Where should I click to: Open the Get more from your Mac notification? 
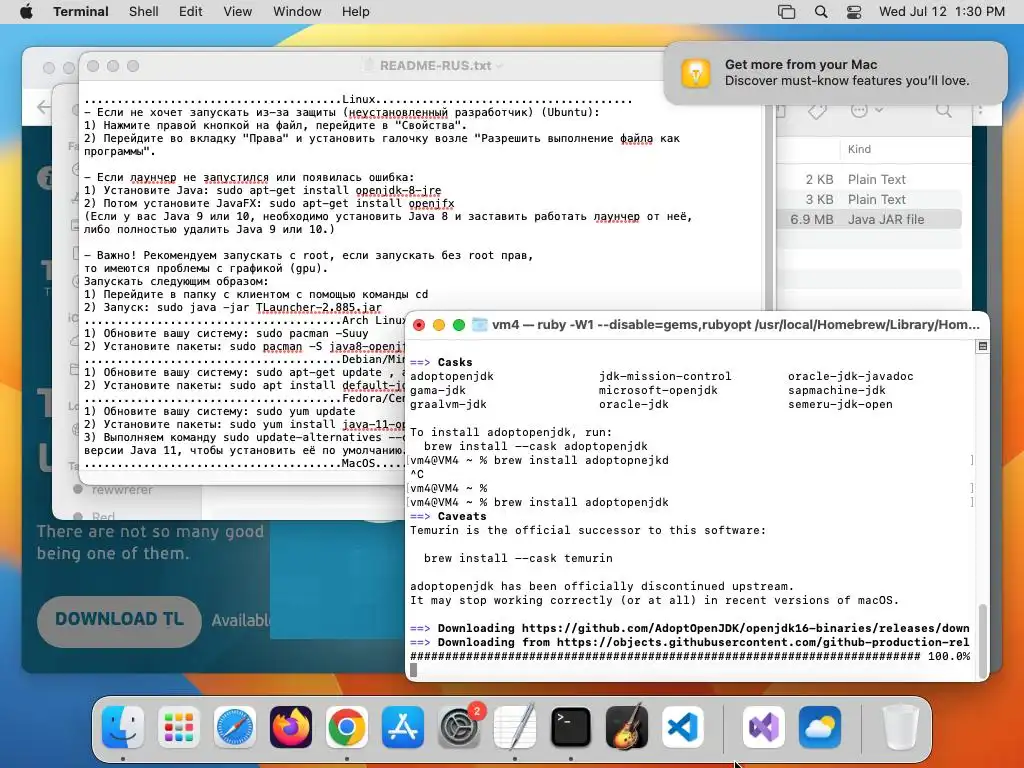point(835,72)
